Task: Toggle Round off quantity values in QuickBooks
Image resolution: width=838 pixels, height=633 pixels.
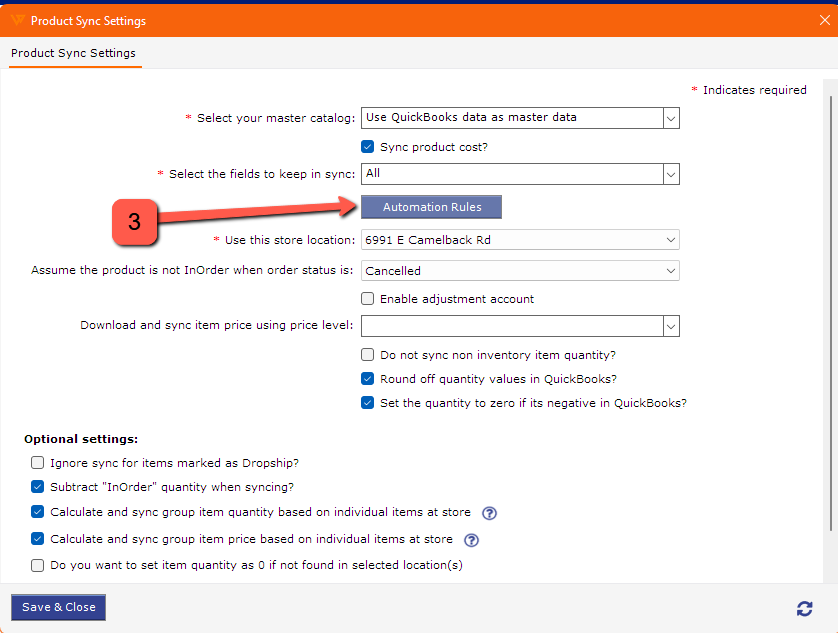Action: click(x=367, y=379)
